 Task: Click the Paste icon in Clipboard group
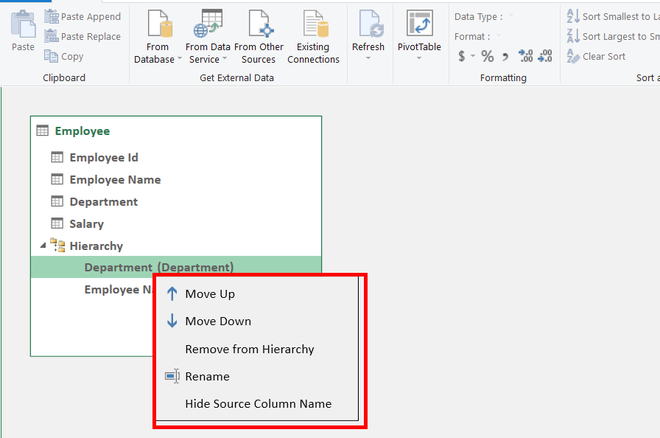pyautogui.click(x=22, y=28)
